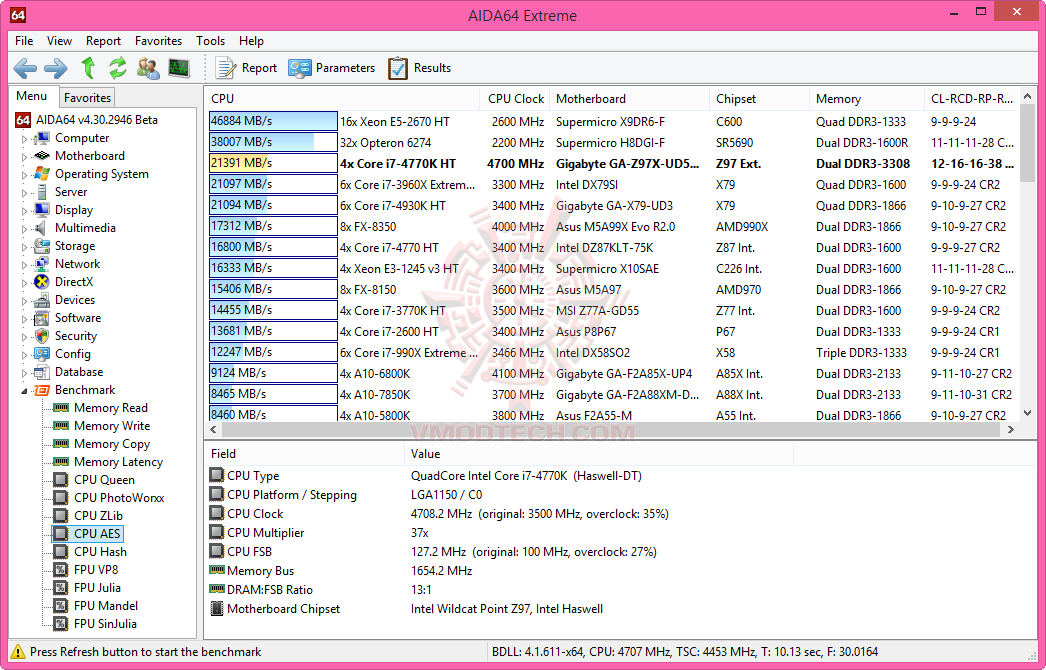The width and height of the screenshot is (1046, 670).
Task: Select the Security shield icon in tree
Action: pos(41,336)
